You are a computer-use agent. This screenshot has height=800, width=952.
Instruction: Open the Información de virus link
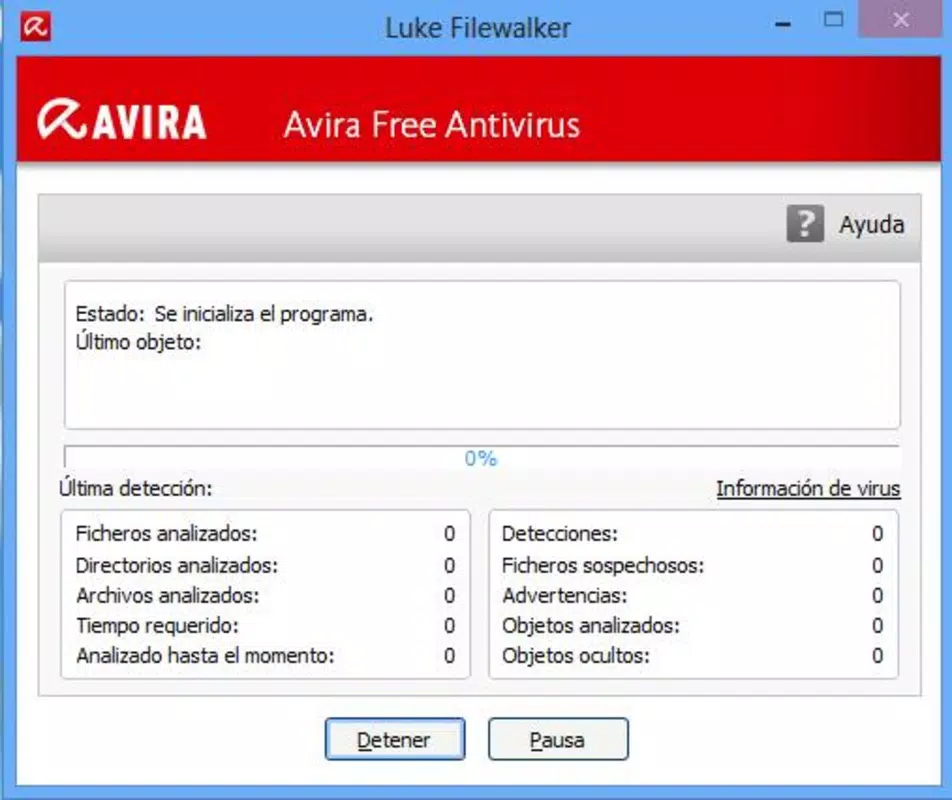[x=808, y=488]
